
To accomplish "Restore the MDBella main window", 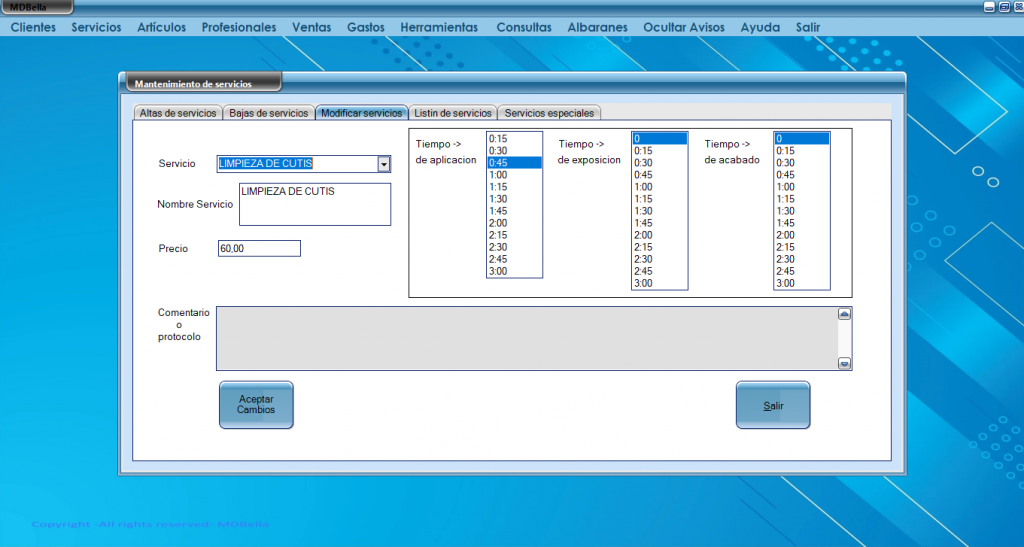I will click(1004, 7).
